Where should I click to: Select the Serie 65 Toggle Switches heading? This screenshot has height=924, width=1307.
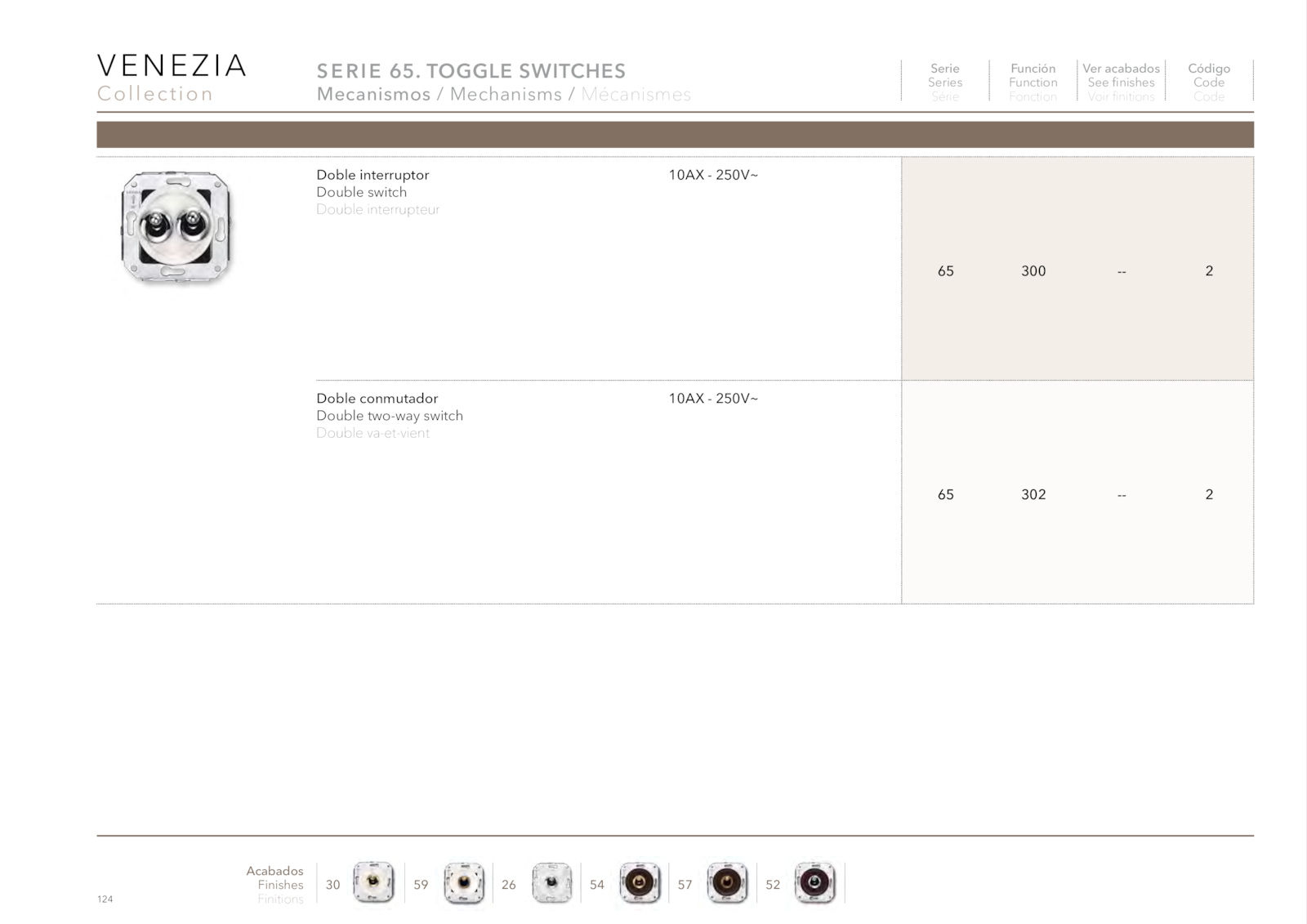tap(471, 71)
